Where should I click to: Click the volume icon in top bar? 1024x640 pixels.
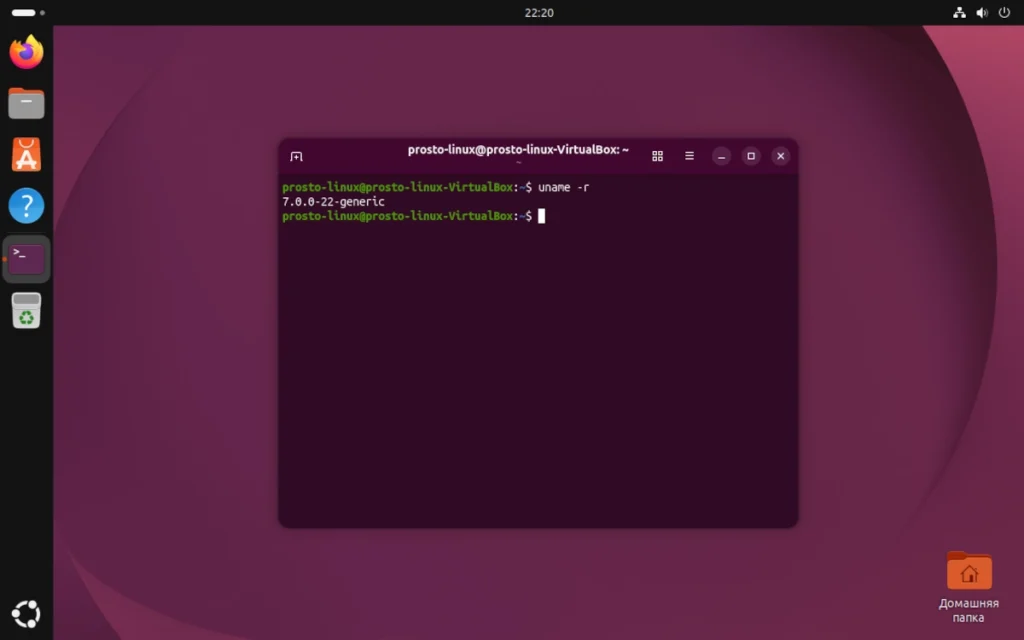[x=982, y=12]
